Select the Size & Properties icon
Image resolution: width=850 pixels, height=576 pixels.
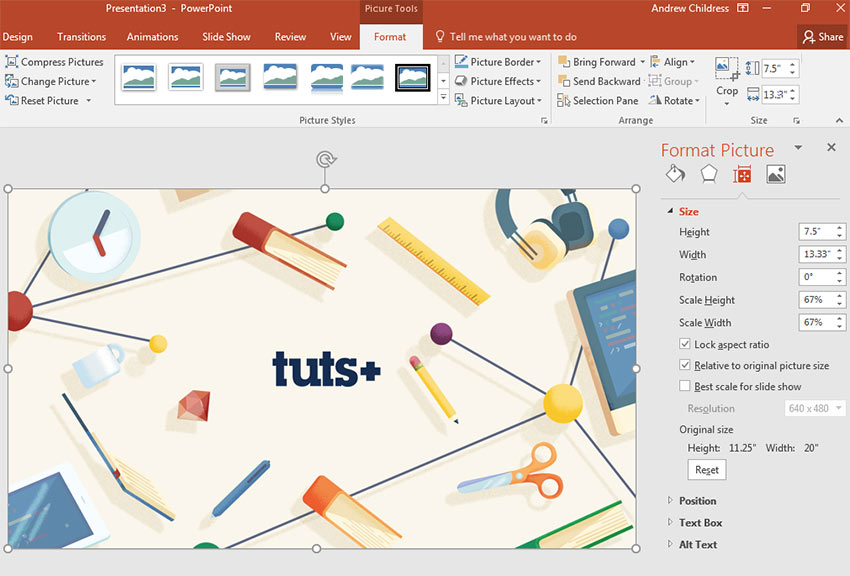point(743,174)
